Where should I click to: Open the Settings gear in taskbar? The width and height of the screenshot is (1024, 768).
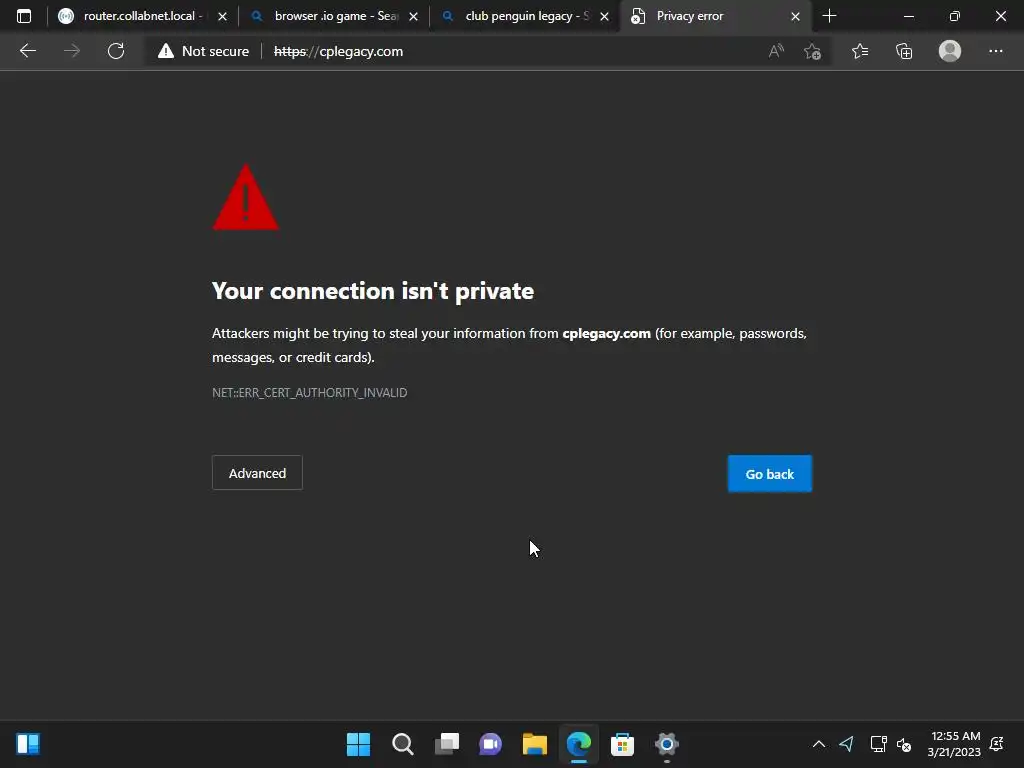pos(667,744)
